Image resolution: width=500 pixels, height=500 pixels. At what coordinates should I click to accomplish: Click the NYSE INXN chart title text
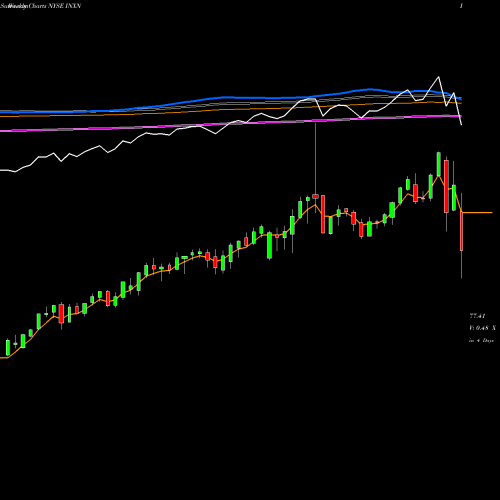(41, 6)
